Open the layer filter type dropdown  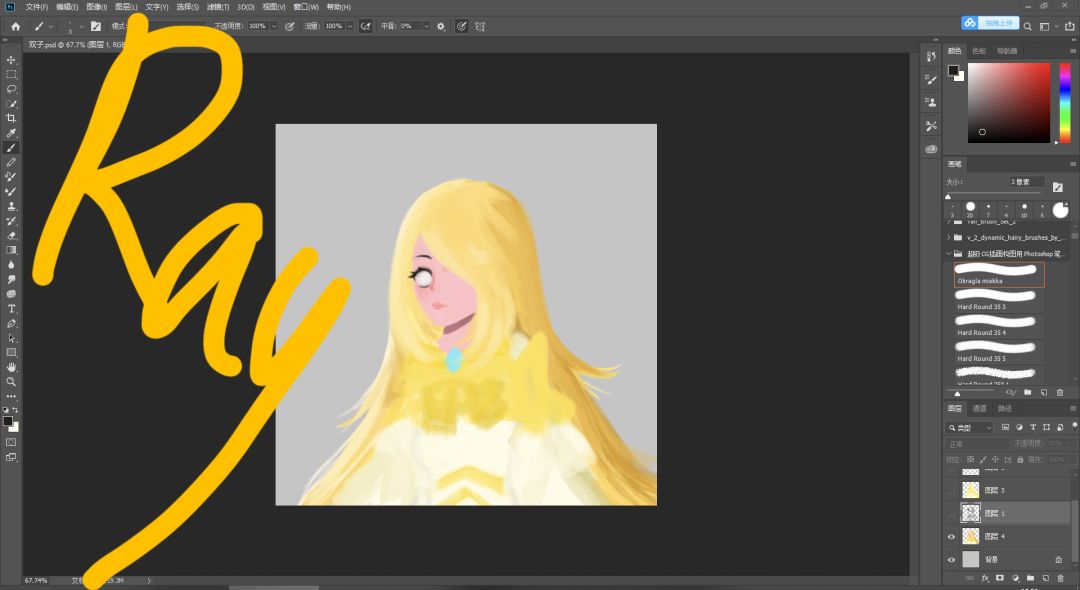click(x=970, y=428)
